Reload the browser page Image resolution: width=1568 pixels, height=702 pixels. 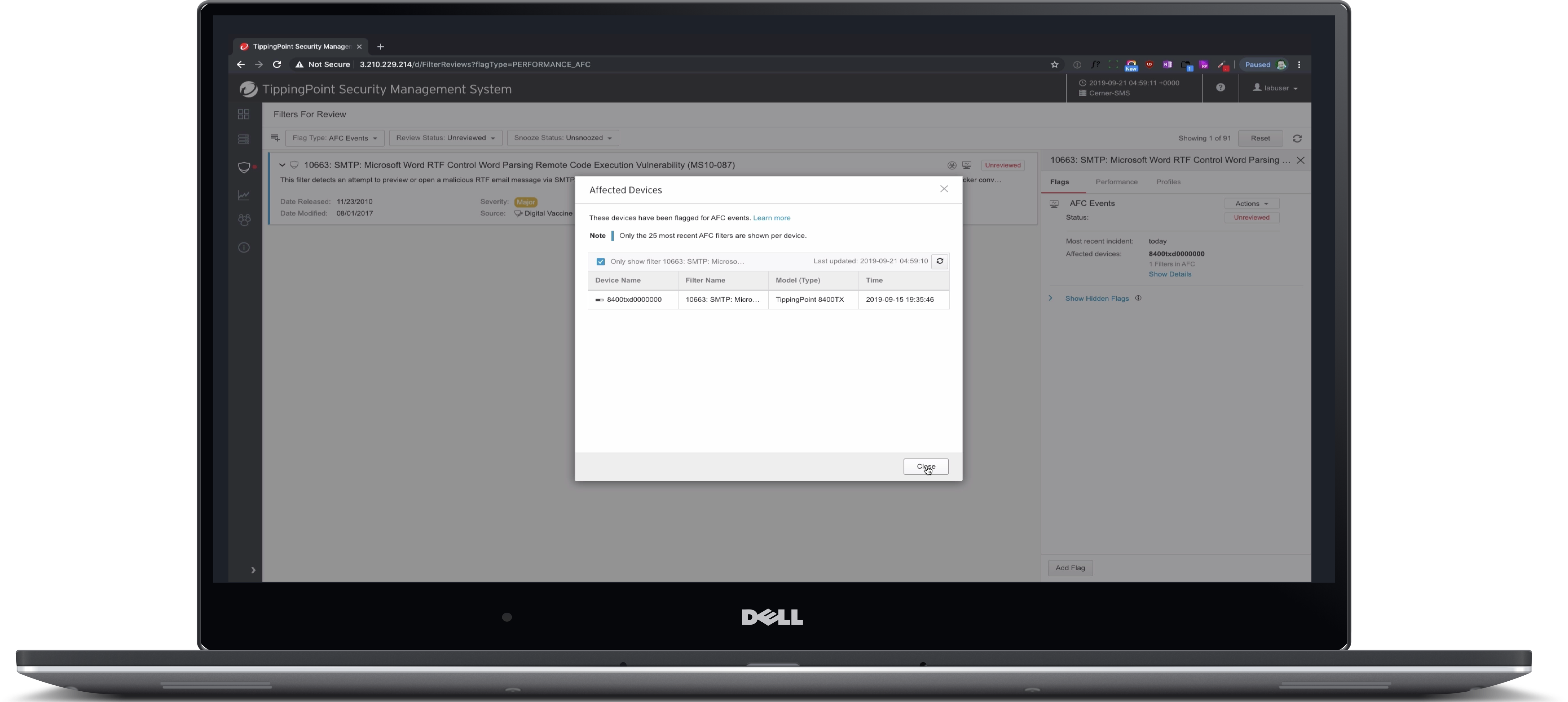(277, 65)
